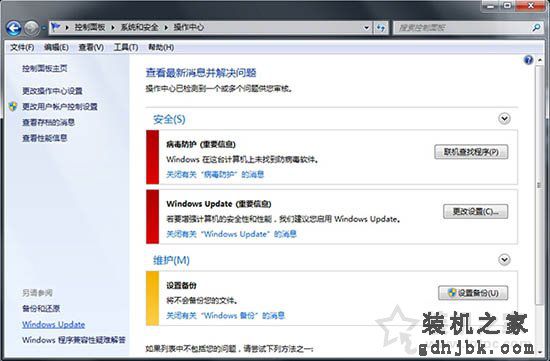This screenshot has width=550, height=361.
Task: Click 操作中心 in the breadcrumb path
Action: 188,27
